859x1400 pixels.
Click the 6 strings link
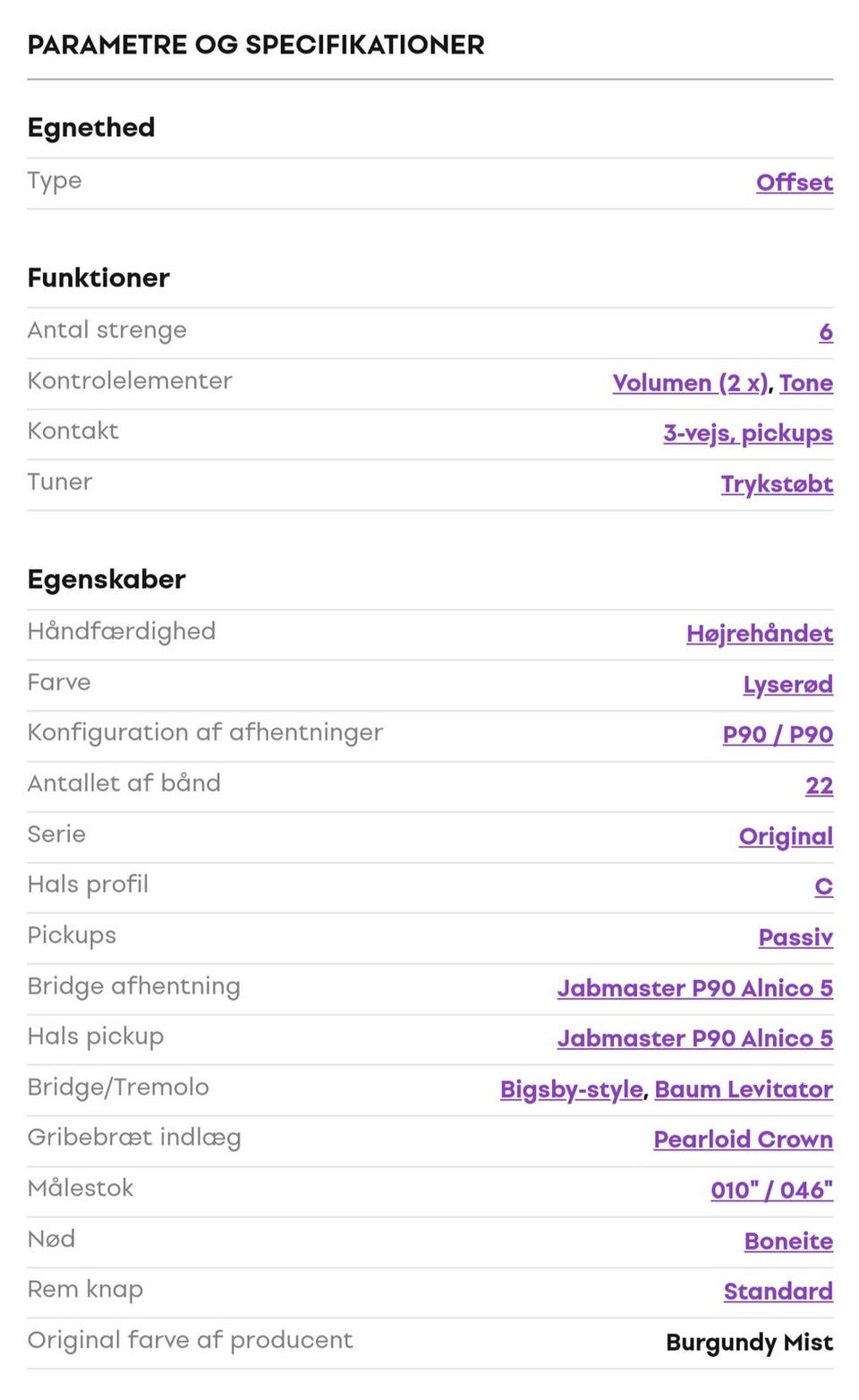[825, 332]
